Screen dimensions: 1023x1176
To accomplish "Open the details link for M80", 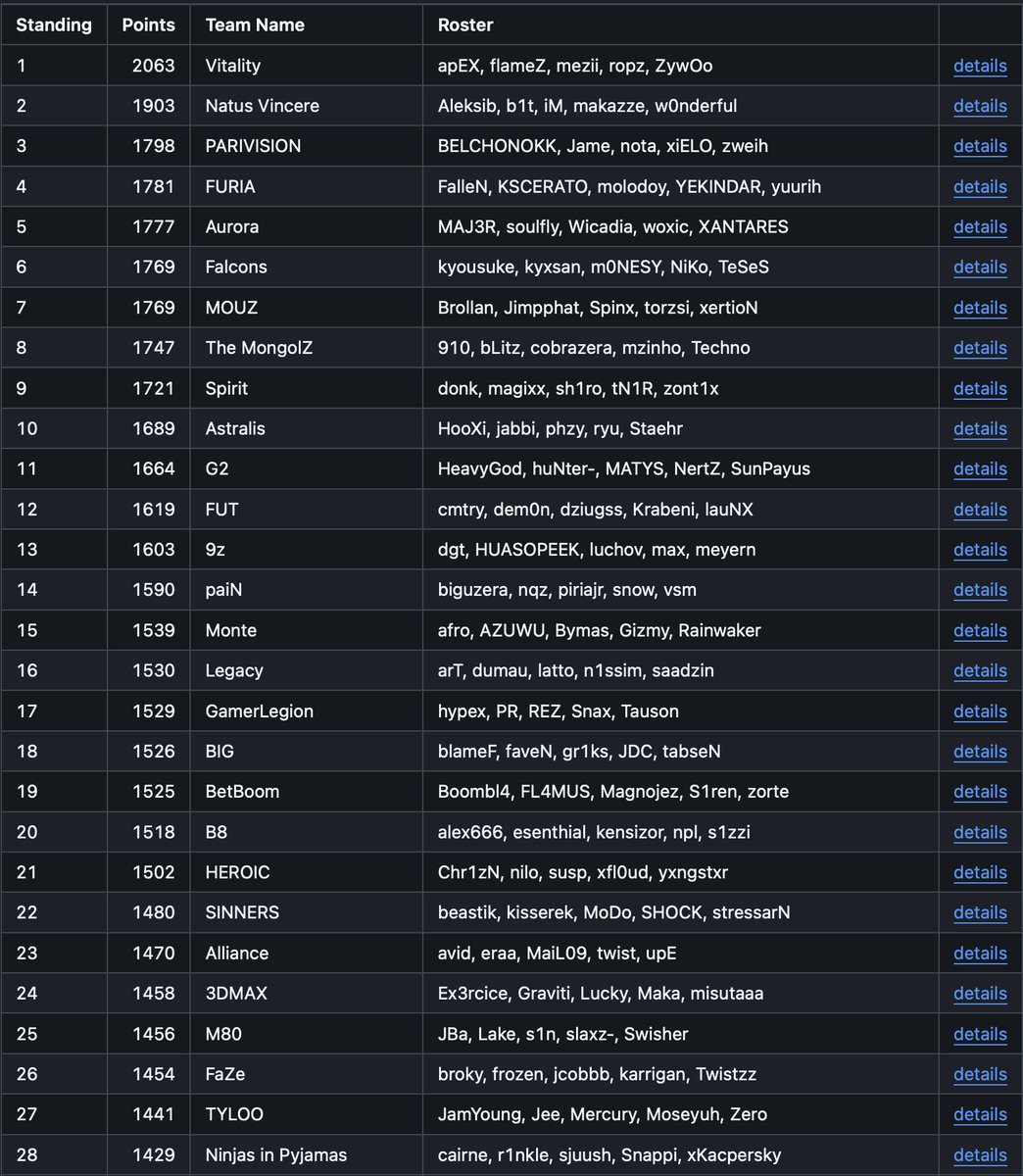I will point(980,1034).
